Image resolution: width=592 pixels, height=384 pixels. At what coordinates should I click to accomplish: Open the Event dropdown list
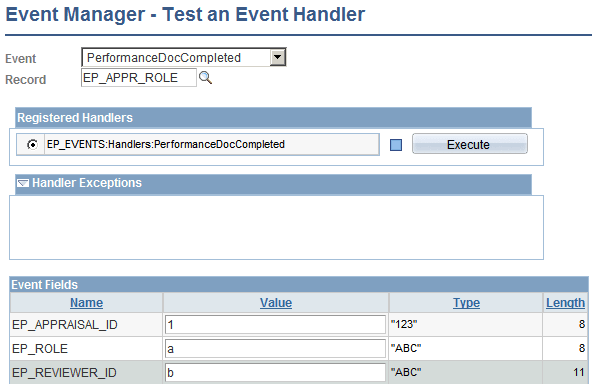point(278,57)
